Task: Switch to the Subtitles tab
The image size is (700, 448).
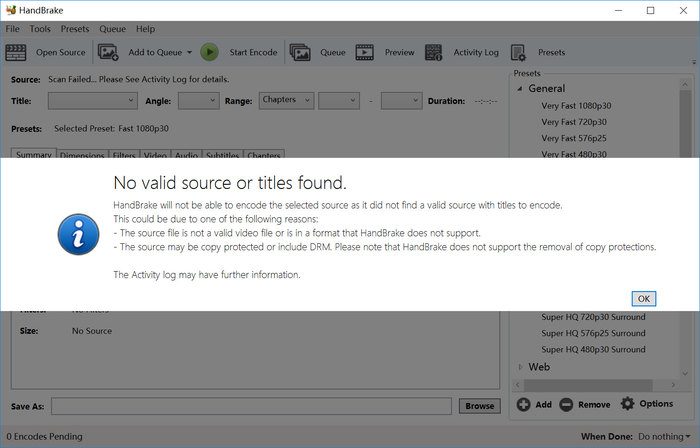Action: pyautogui.click(x=222, y=153)
